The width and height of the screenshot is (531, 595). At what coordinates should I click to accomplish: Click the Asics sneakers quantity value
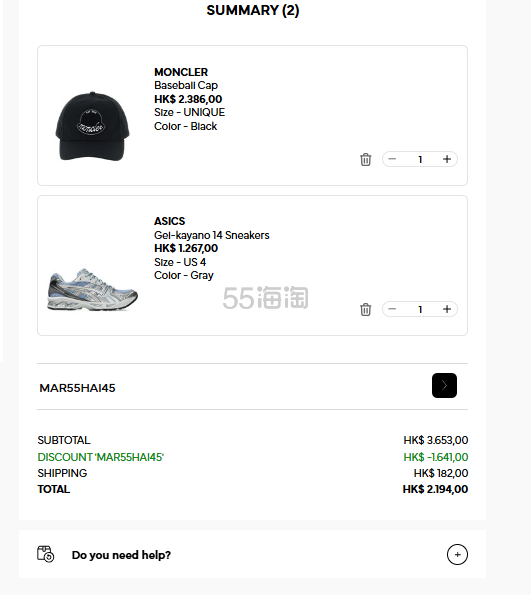(x=420, y=309)
